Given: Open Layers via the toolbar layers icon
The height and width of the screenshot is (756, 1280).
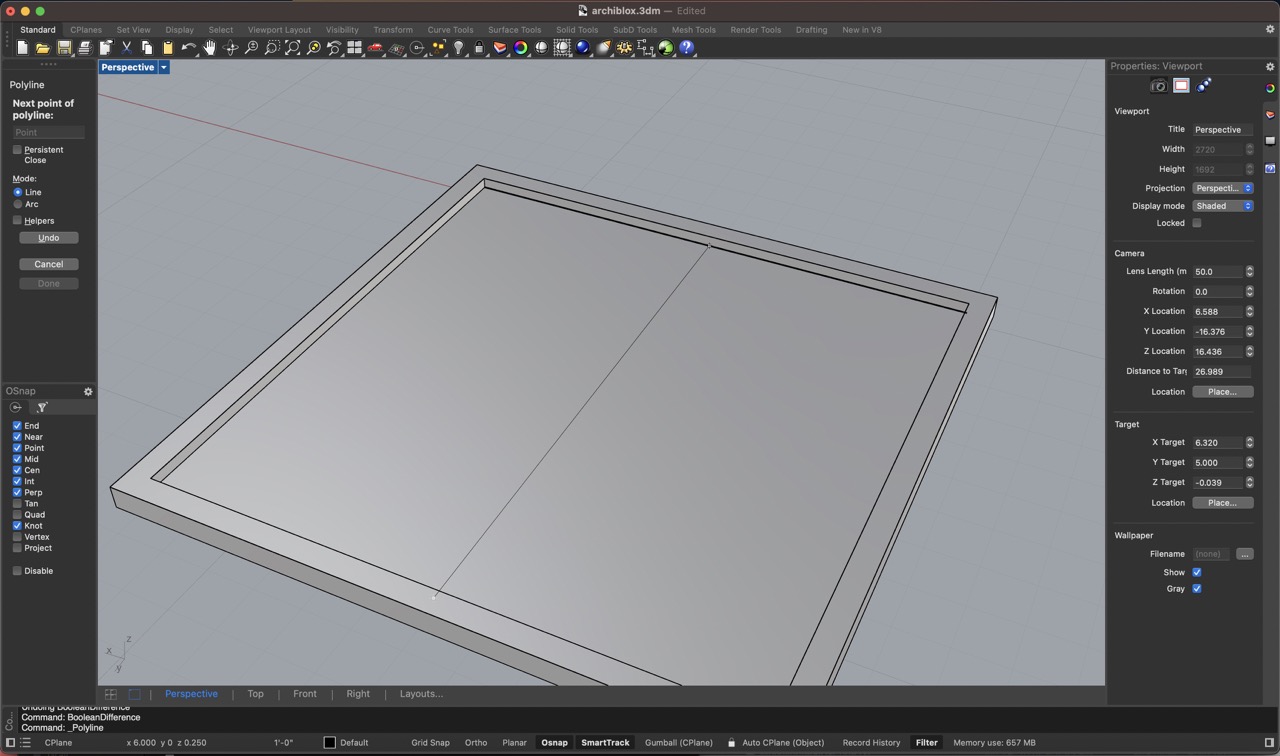Looking at the screenshot, I should pyautogui.click(x=500, y=48).
